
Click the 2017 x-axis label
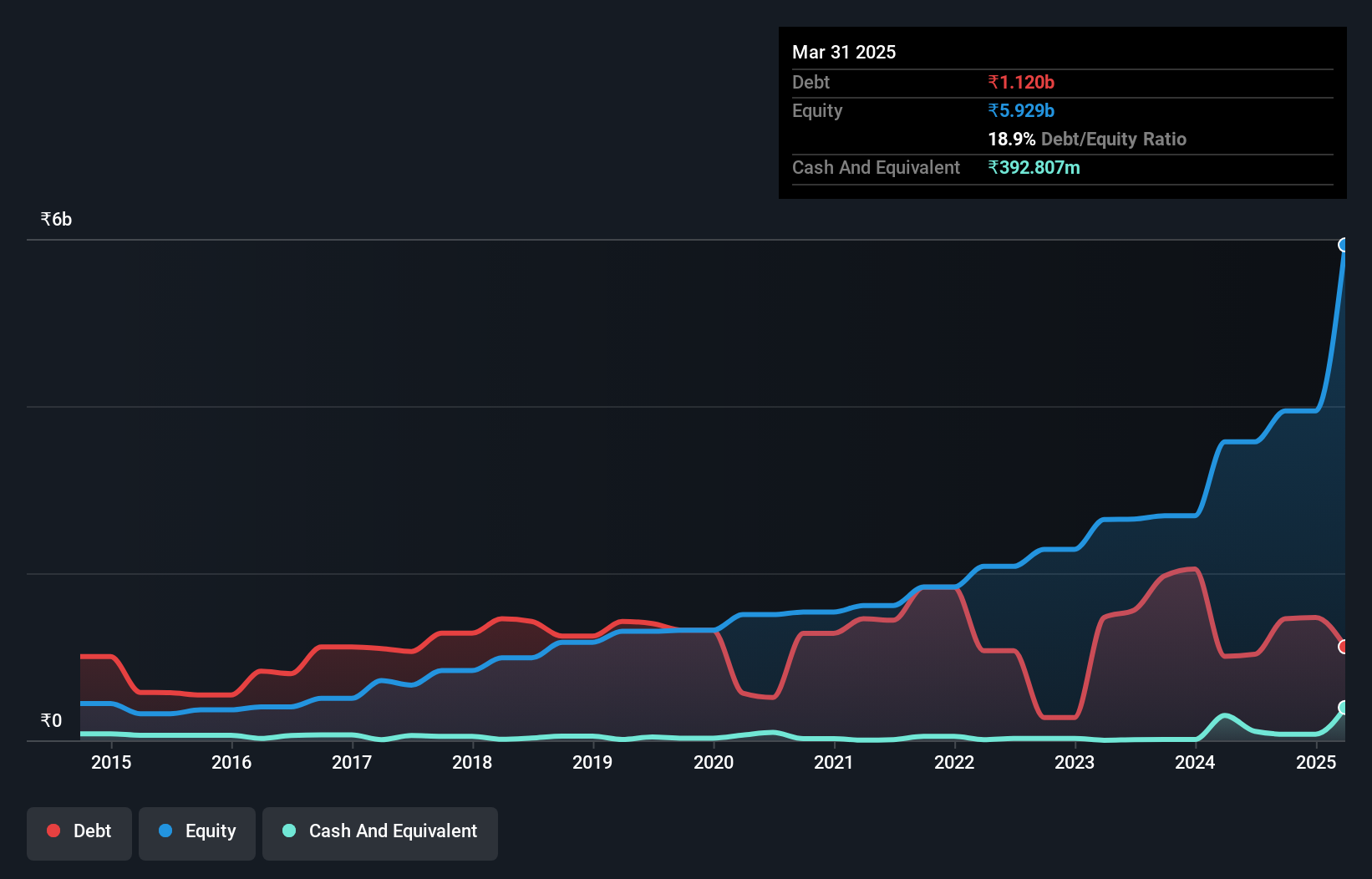pos(352,762)
